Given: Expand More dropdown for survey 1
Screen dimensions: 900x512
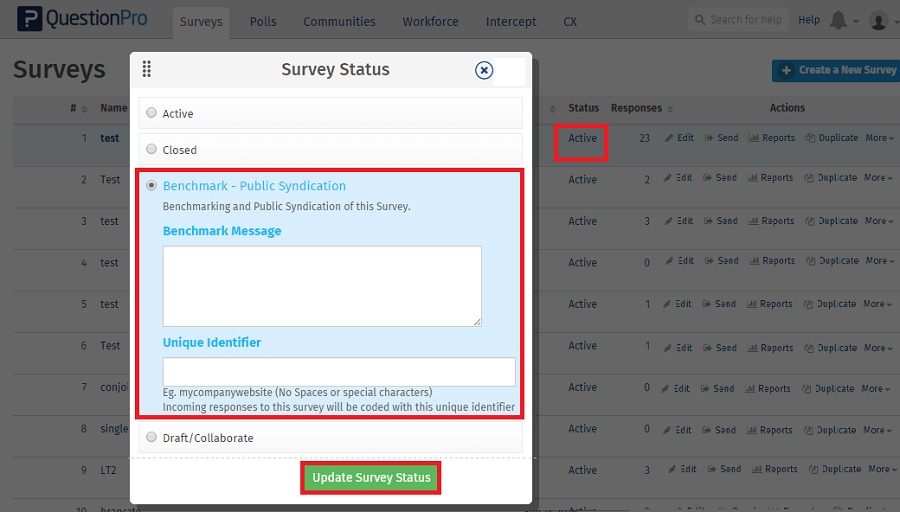Looking at the screenshot, I should click(x=879, y=138).
